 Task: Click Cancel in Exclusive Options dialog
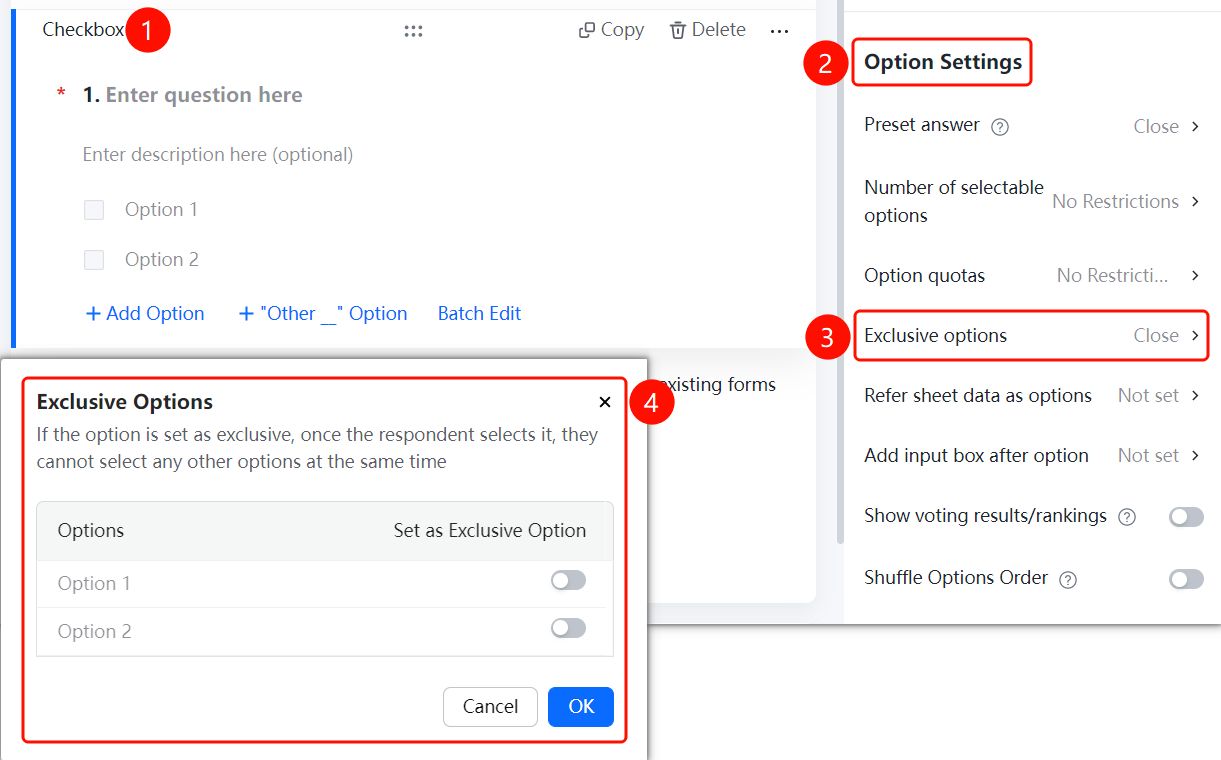[x=490, y=707]
